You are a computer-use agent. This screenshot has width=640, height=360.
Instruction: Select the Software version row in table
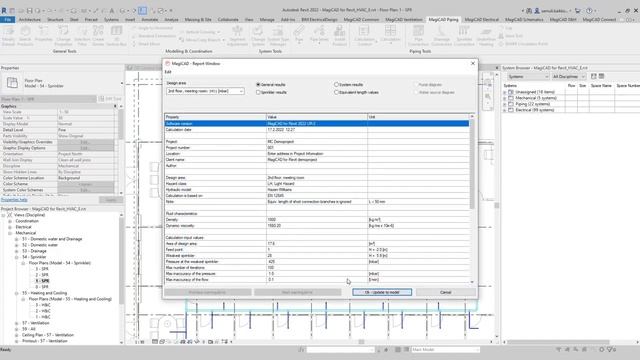[317, 123]
